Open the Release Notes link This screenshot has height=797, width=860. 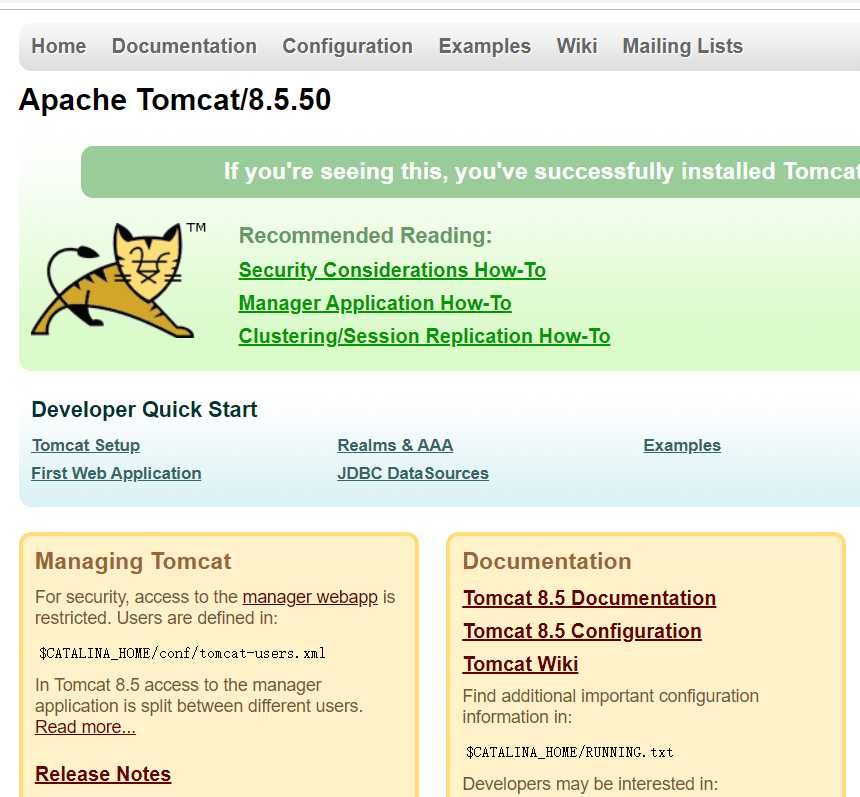103,774
